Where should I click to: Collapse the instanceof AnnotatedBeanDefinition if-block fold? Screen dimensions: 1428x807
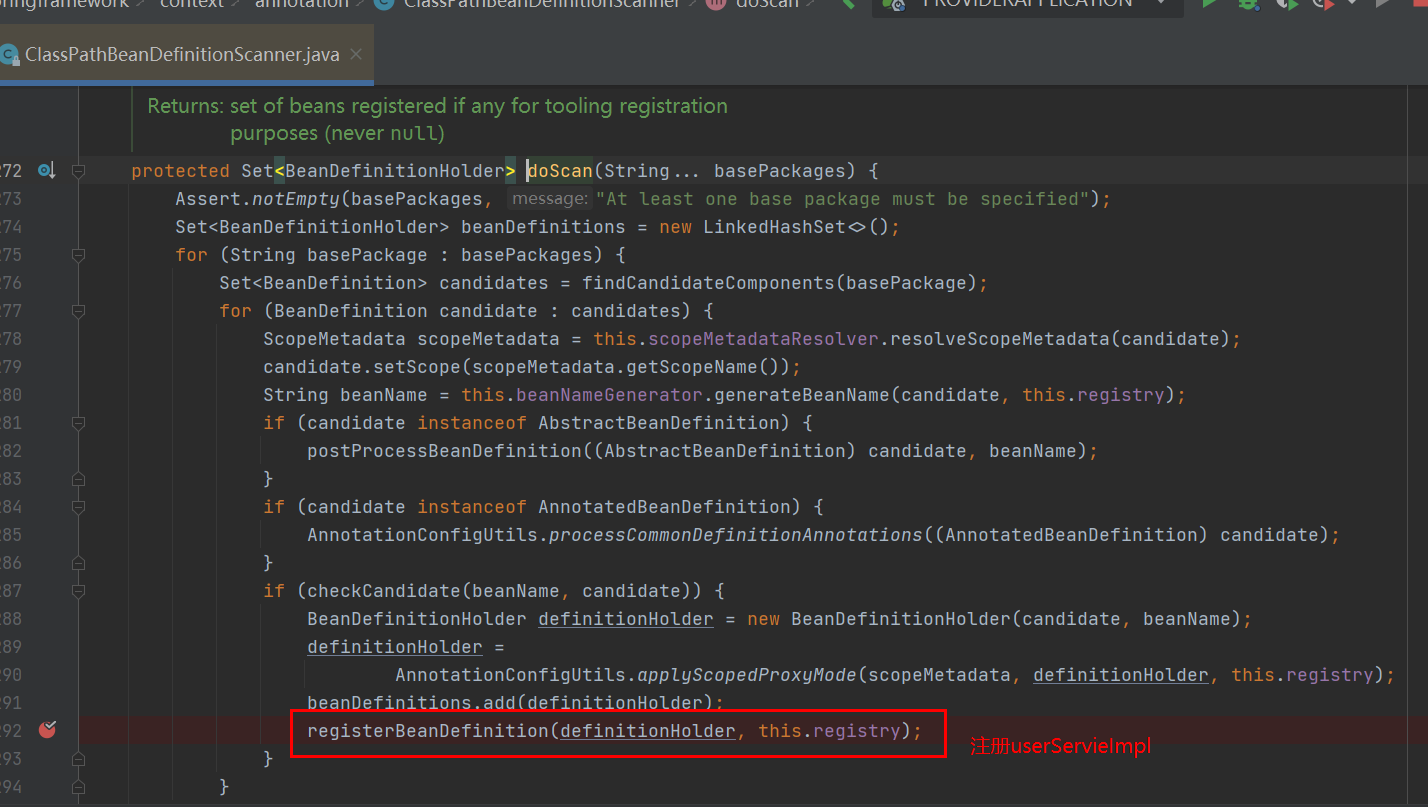pos(78,507)
